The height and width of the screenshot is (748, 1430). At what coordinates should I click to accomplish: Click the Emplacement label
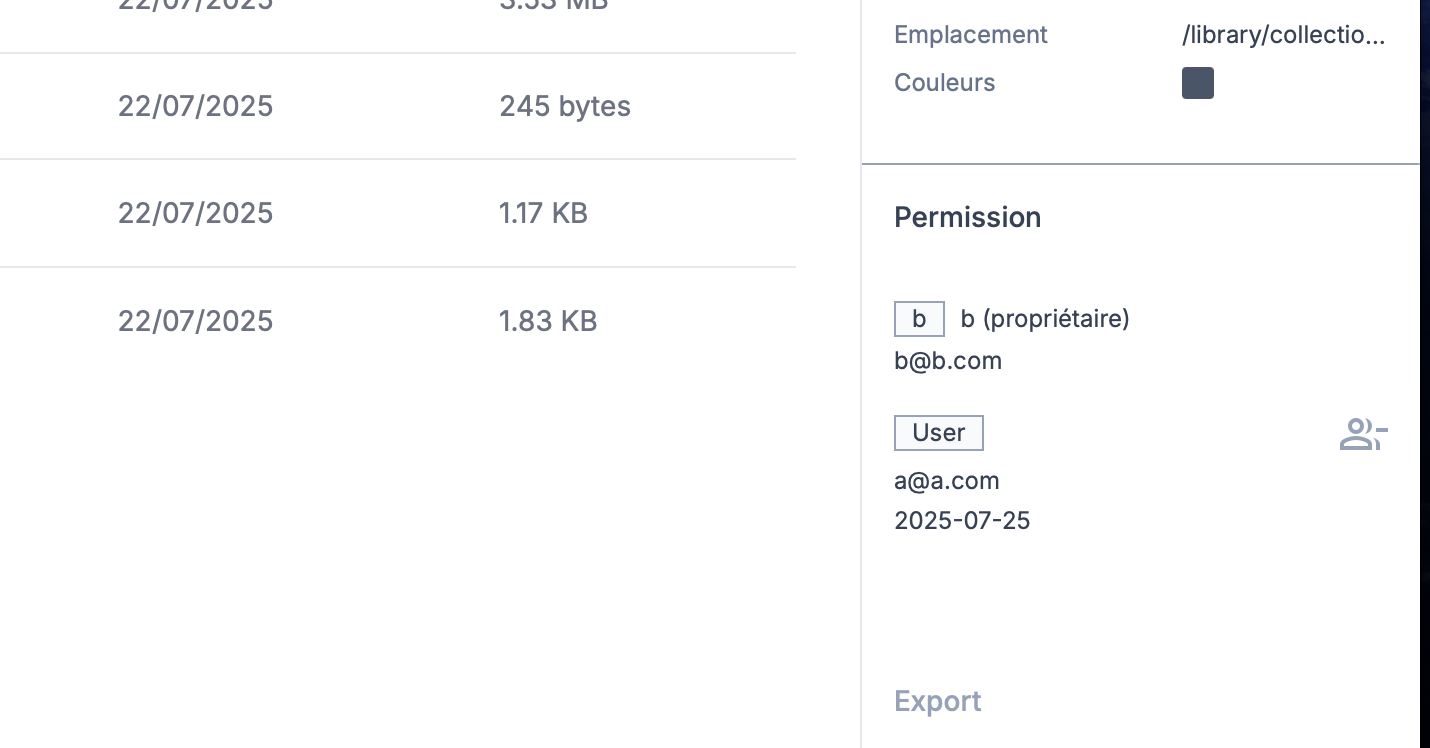970,35
